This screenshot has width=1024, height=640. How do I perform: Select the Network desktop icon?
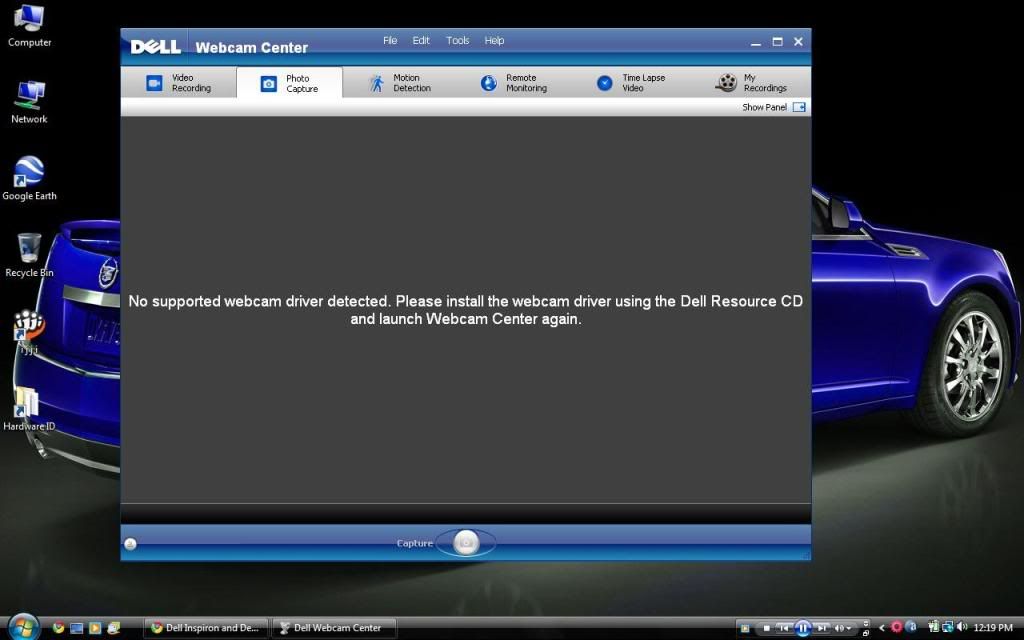29,103
